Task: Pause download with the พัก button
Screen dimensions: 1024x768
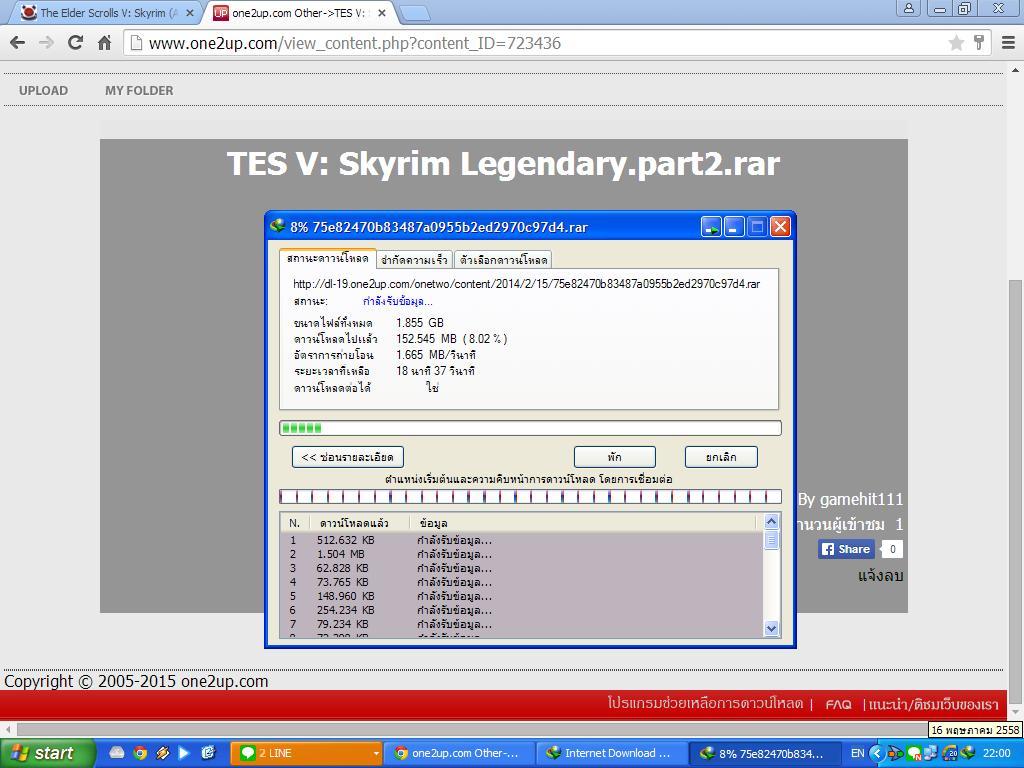Action: [615, 457]
